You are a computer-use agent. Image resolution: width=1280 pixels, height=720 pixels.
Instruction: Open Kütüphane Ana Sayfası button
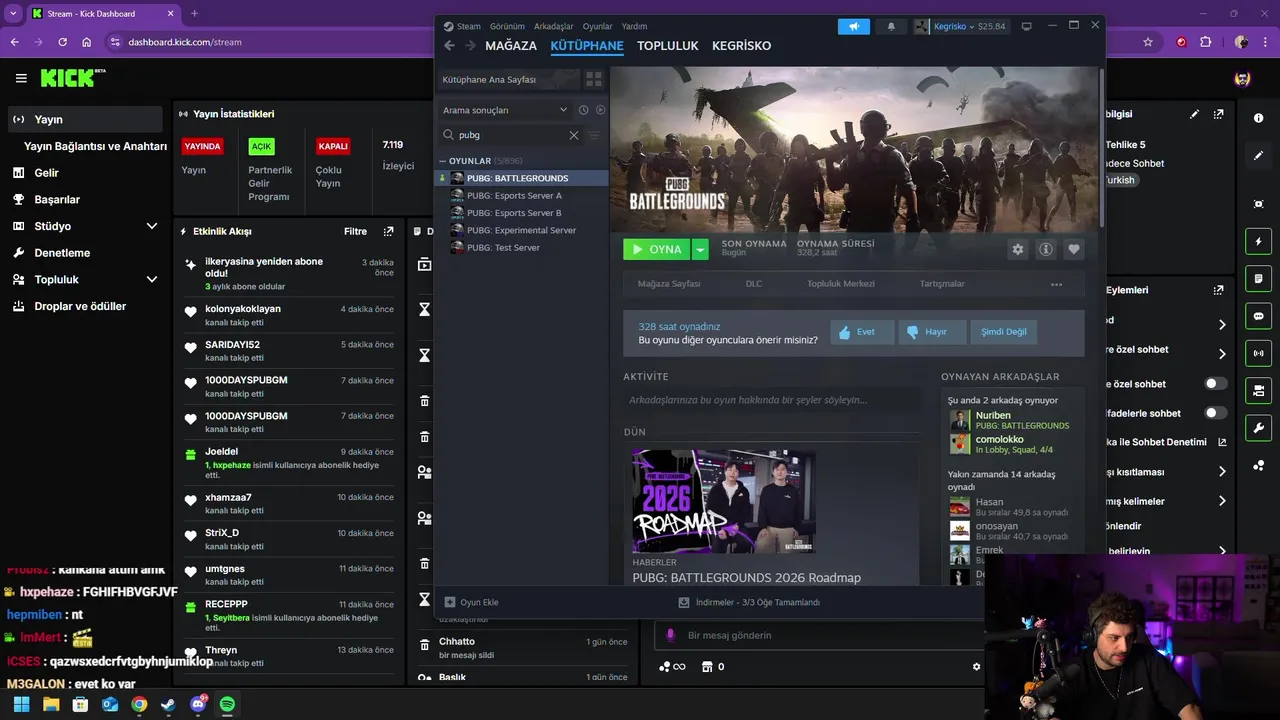tap(509, 79)
